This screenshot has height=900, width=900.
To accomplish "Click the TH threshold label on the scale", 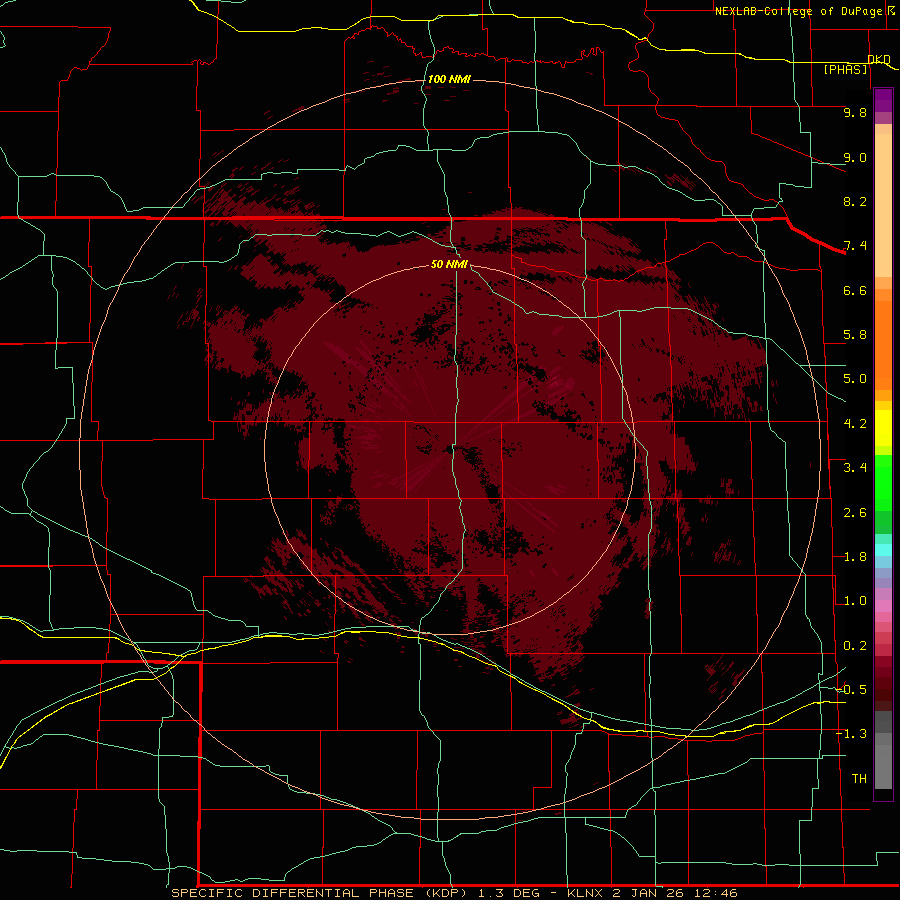I will (x=859, y=779).
